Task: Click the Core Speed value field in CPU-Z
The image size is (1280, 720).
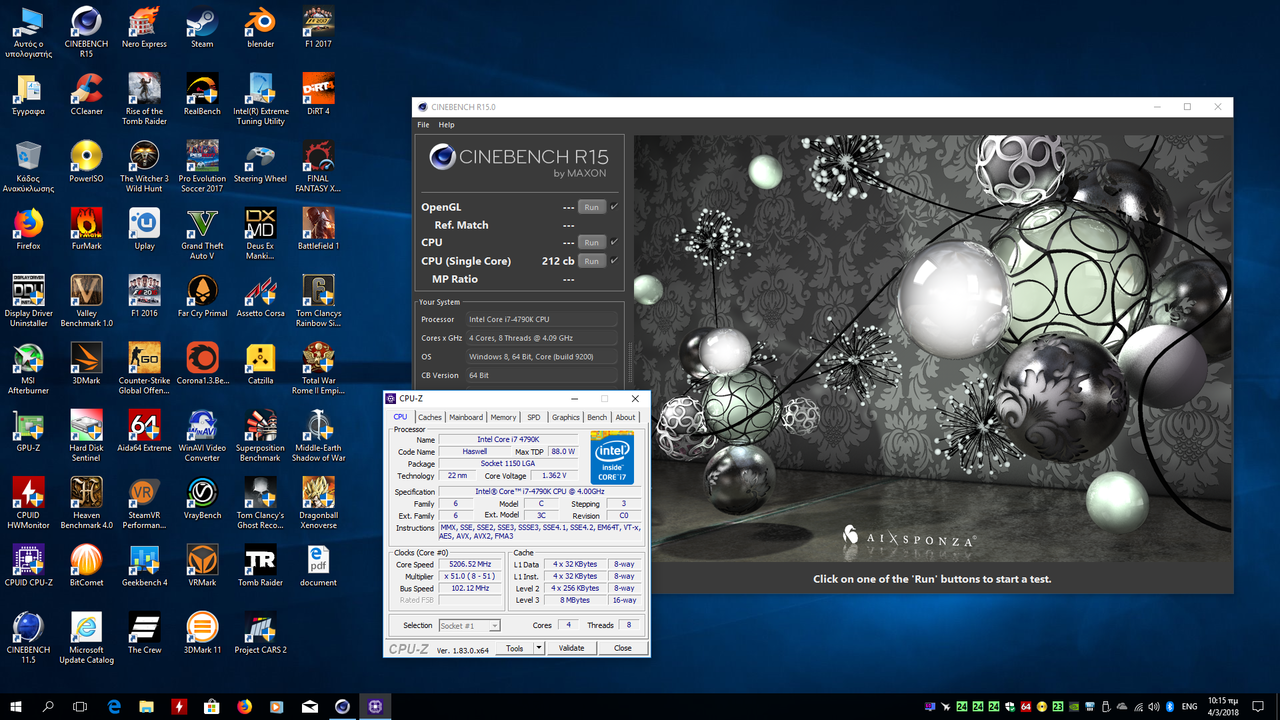Action: pyautogui.click(x=470, y=565)
